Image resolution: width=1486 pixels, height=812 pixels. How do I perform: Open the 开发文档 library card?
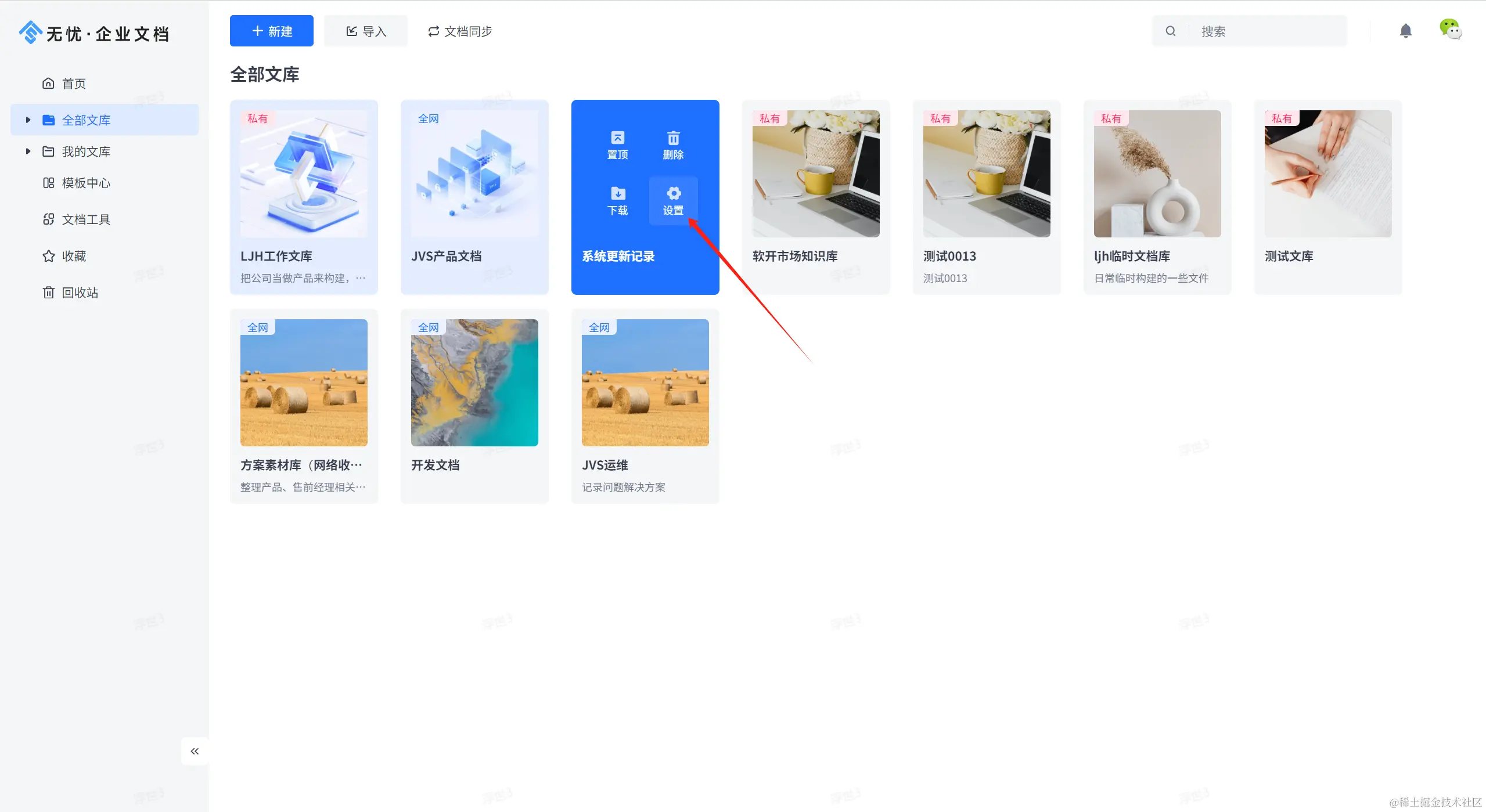click(474, 406)
